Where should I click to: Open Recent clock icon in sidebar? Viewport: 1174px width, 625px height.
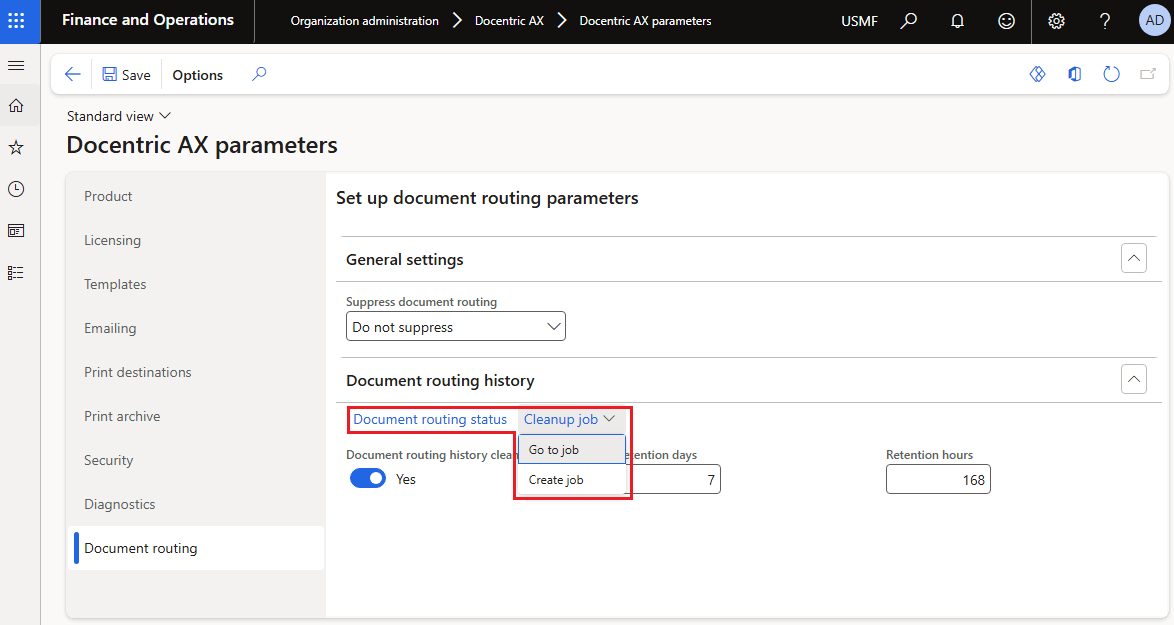[x=16, y=189]
